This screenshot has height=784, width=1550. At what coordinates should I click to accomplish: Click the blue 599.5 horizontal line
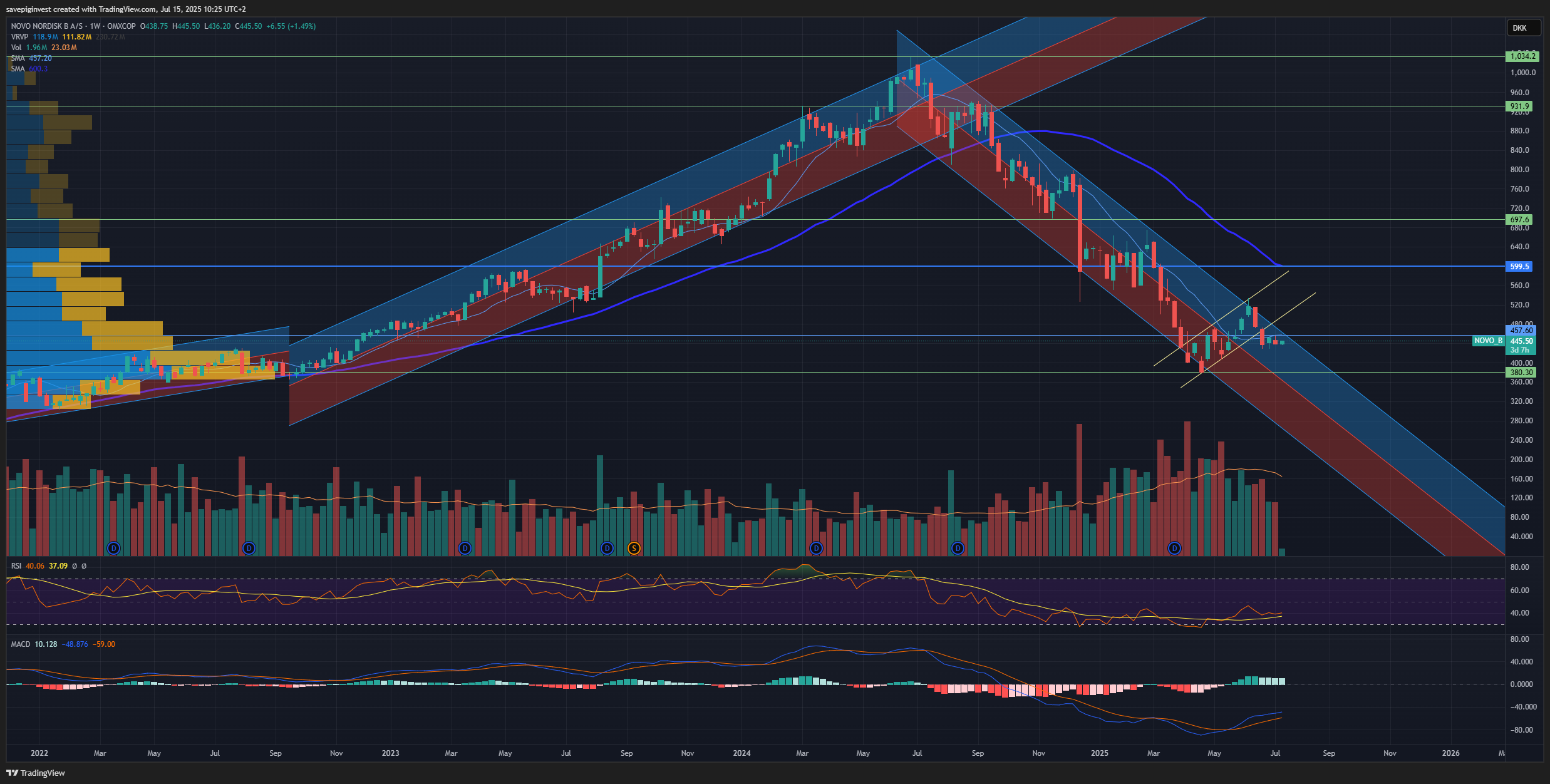click(x=755, y=266)
